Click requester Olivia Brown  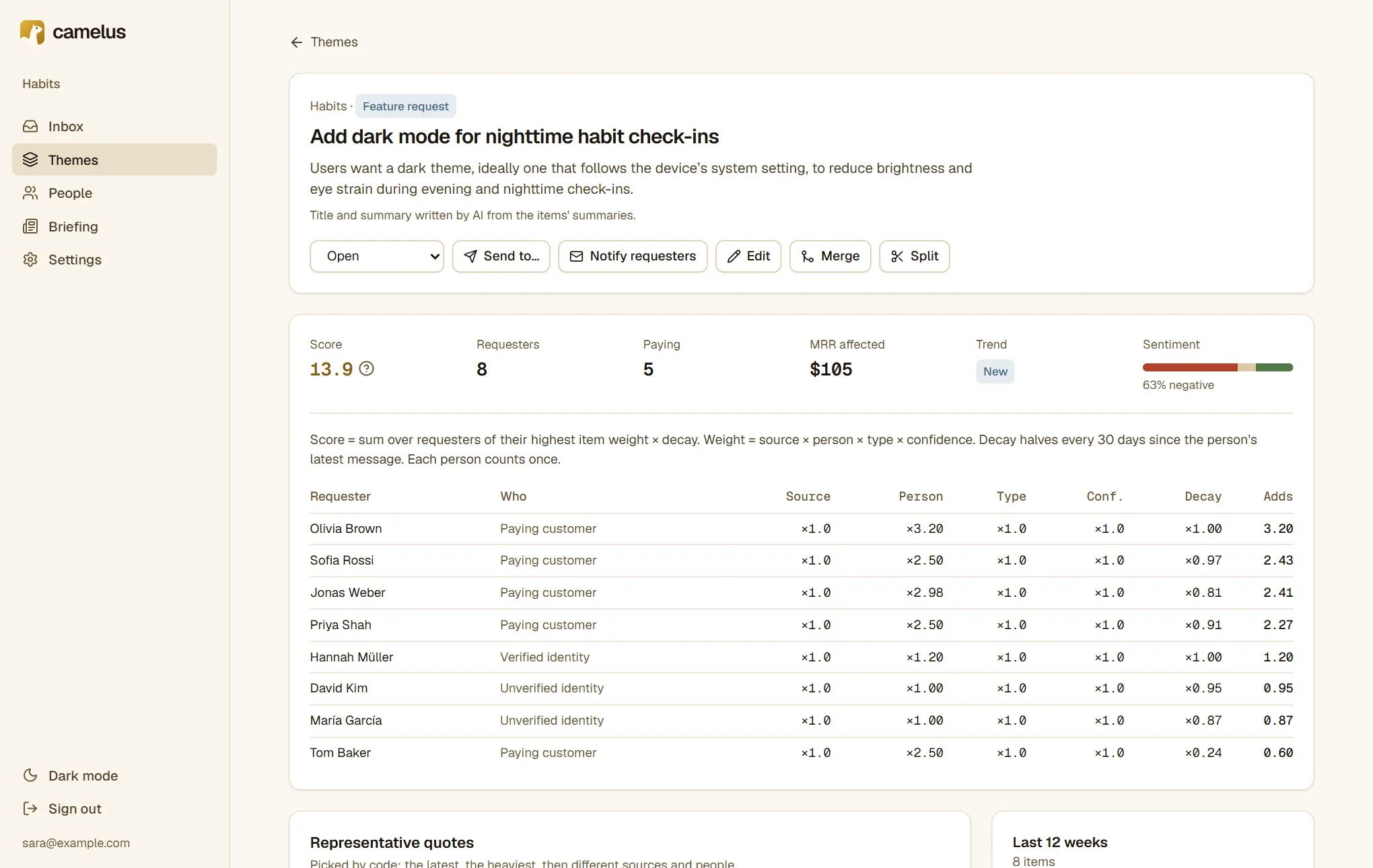346,529
